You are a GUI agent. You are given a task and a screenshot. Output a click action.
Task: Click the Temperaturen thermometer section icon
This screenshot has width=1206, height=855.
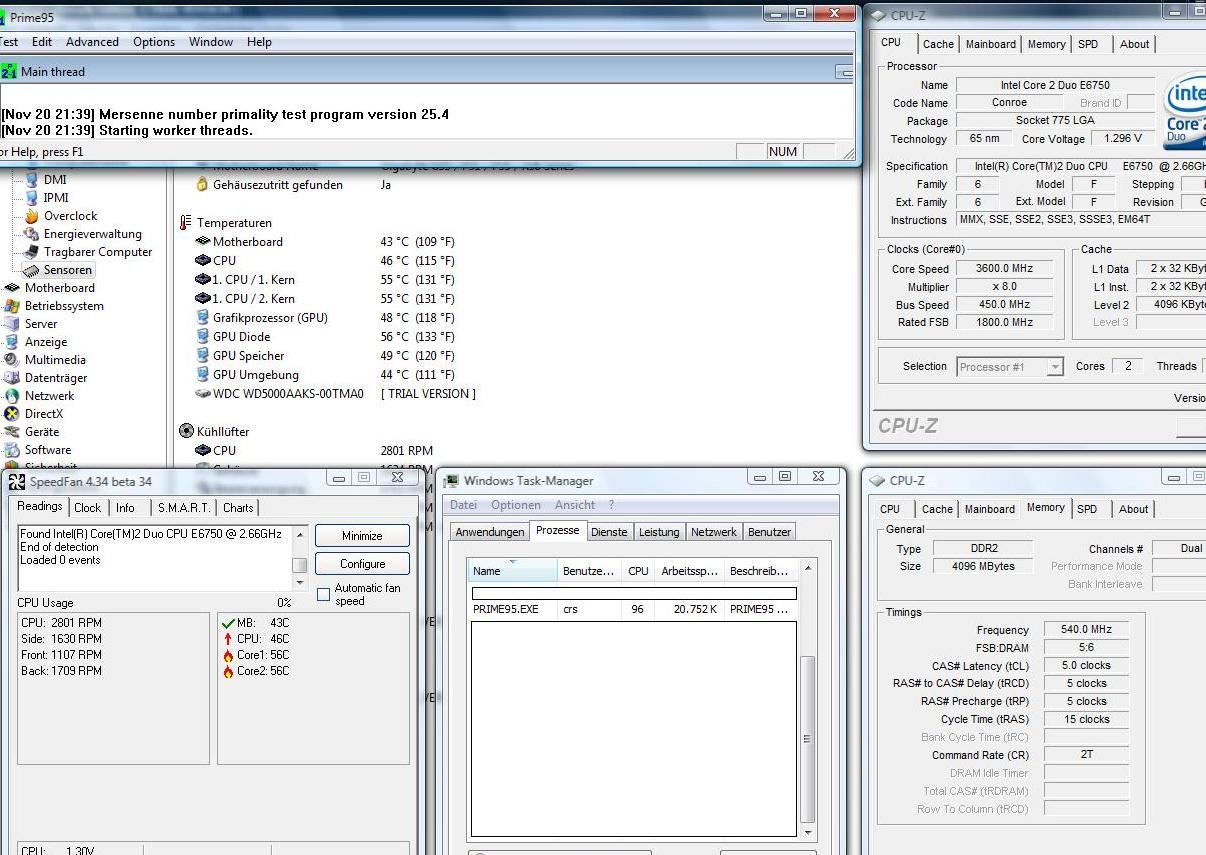tap(185, 223)
